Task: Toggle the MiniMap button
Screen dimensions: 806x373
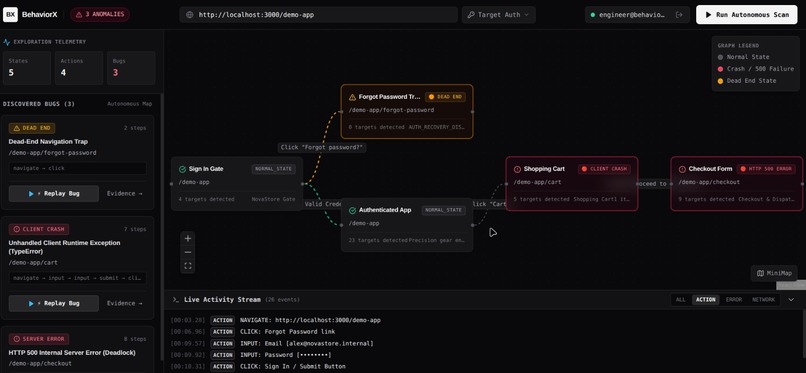Action: (774, 273)
